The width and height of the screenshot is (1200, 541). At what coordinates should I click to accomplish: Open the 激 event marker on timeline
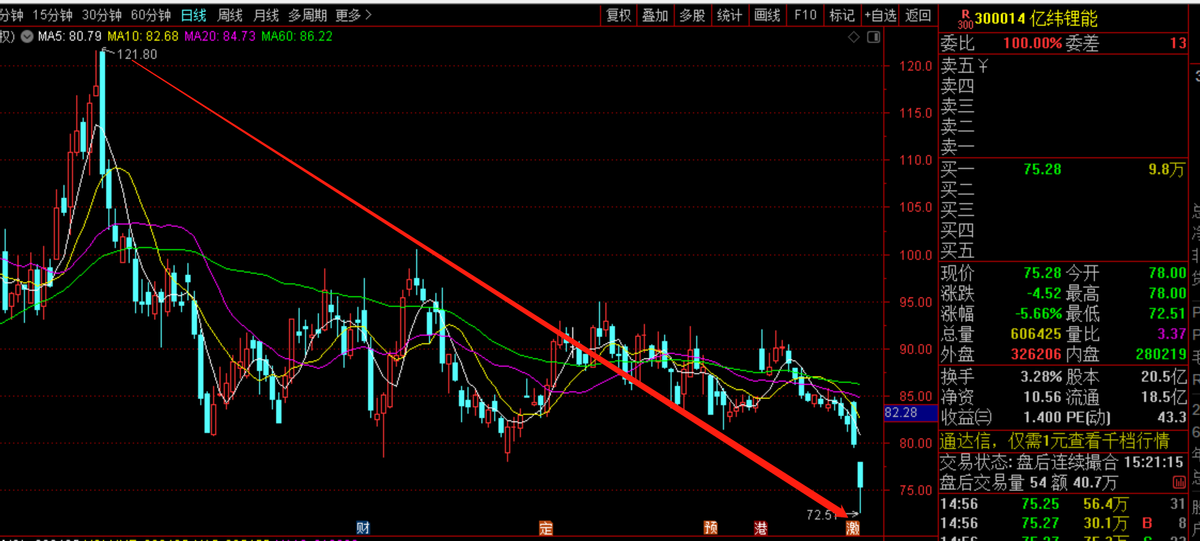click(x=852, y=527)
